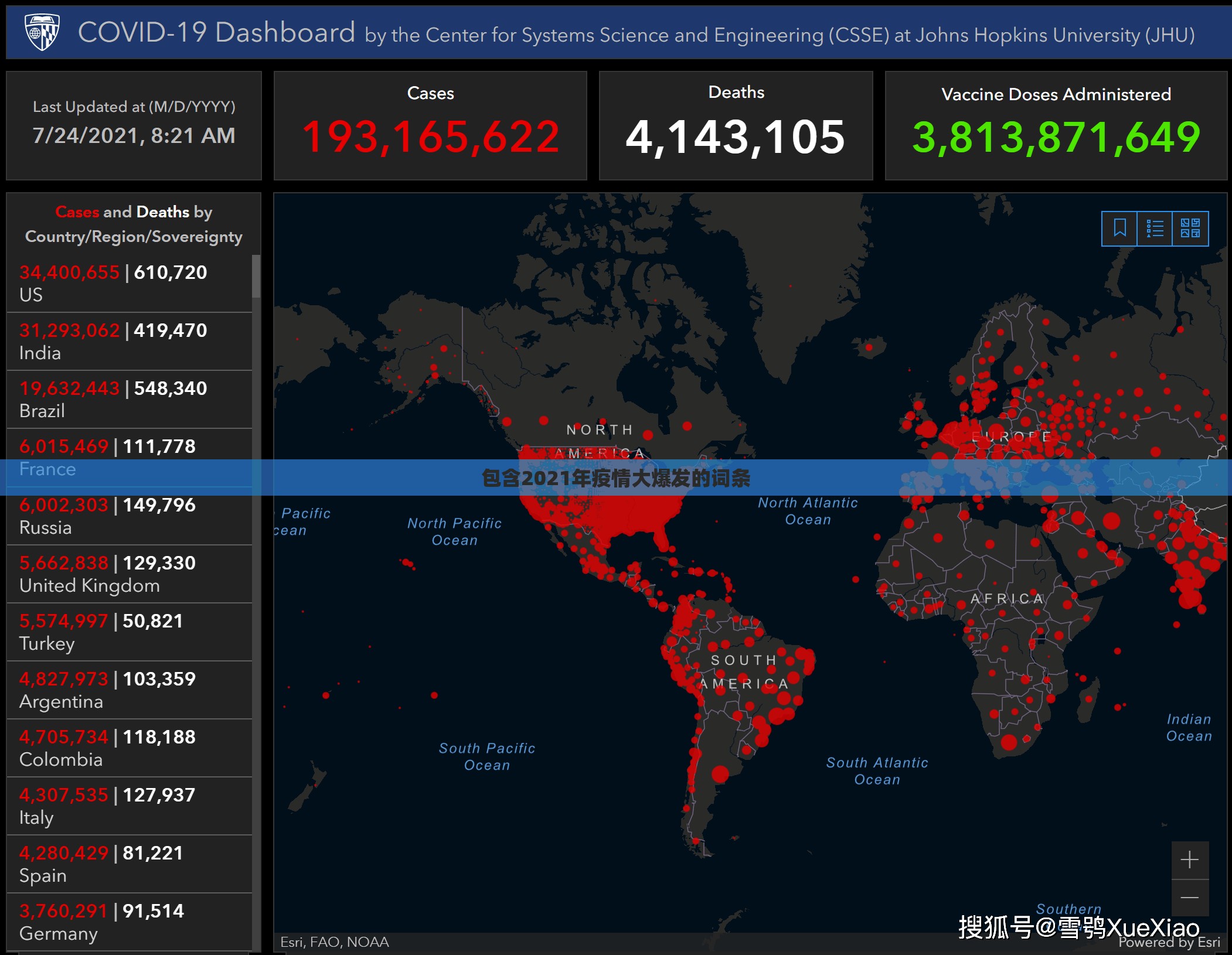The image size is (1232, 955).
Task: Select the US row in country list
Action: point(130,283)
